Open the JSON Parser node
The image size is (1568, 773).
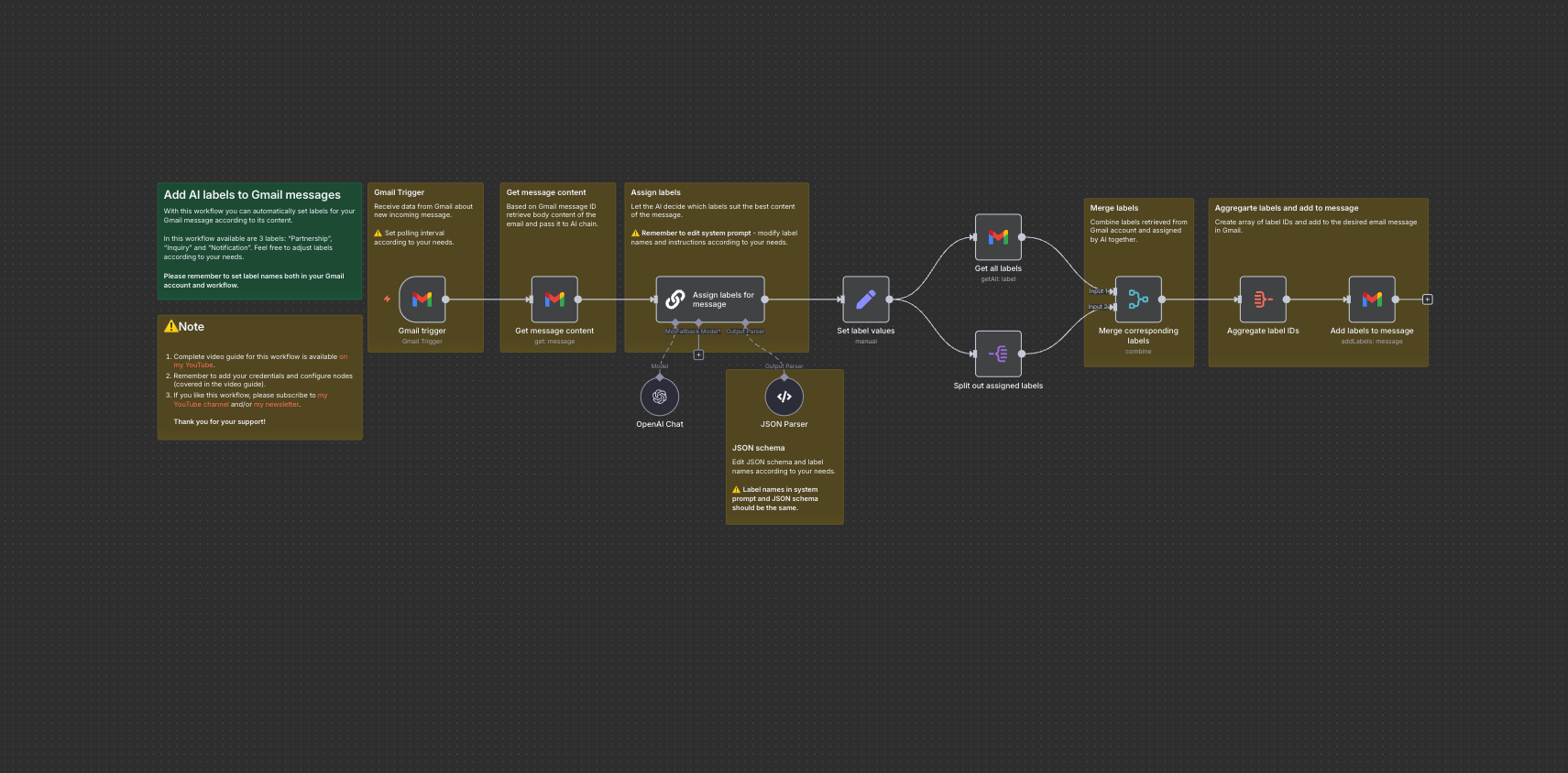(x=784, y=397)
